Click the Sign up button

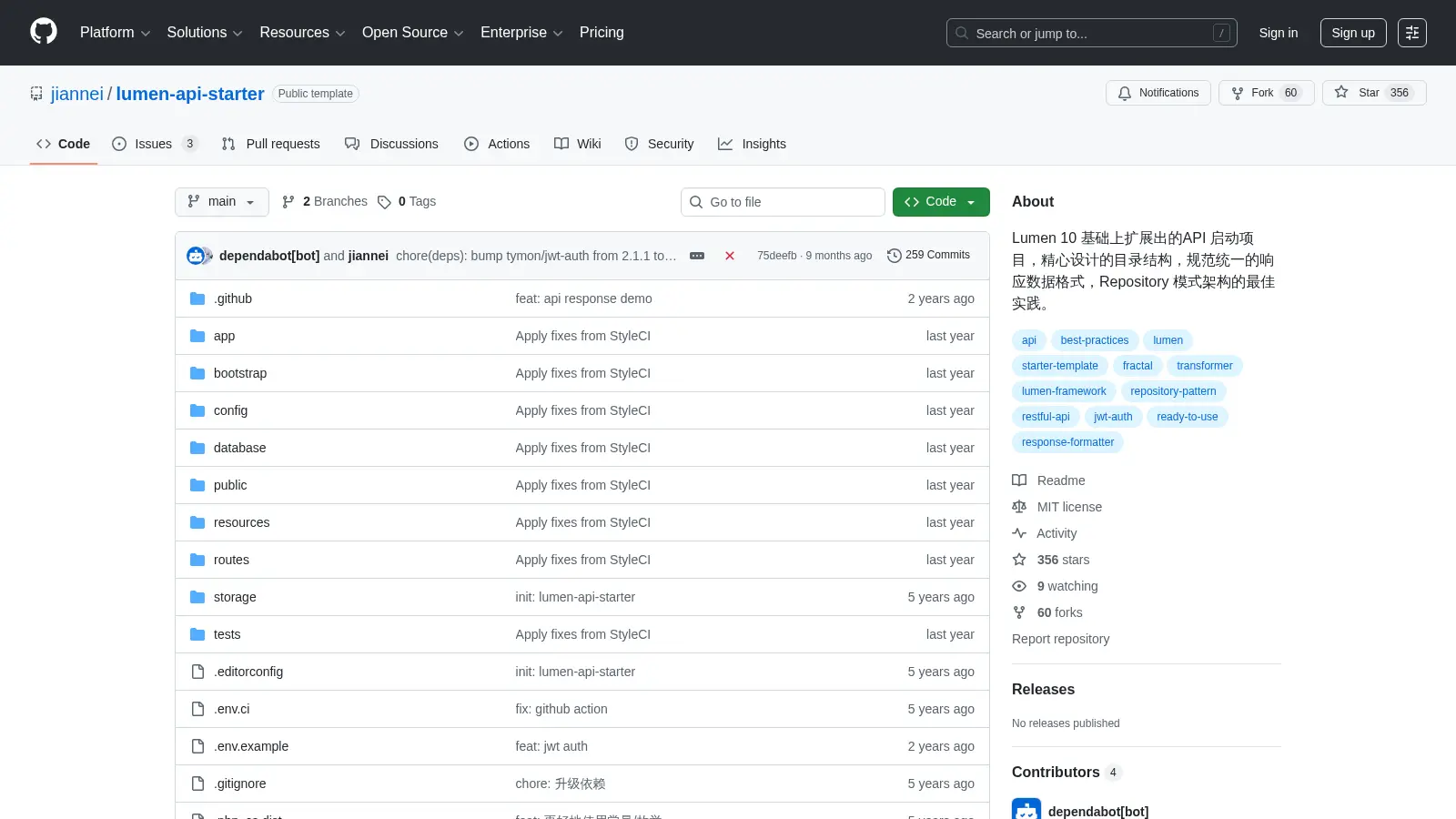[1353, 33]
